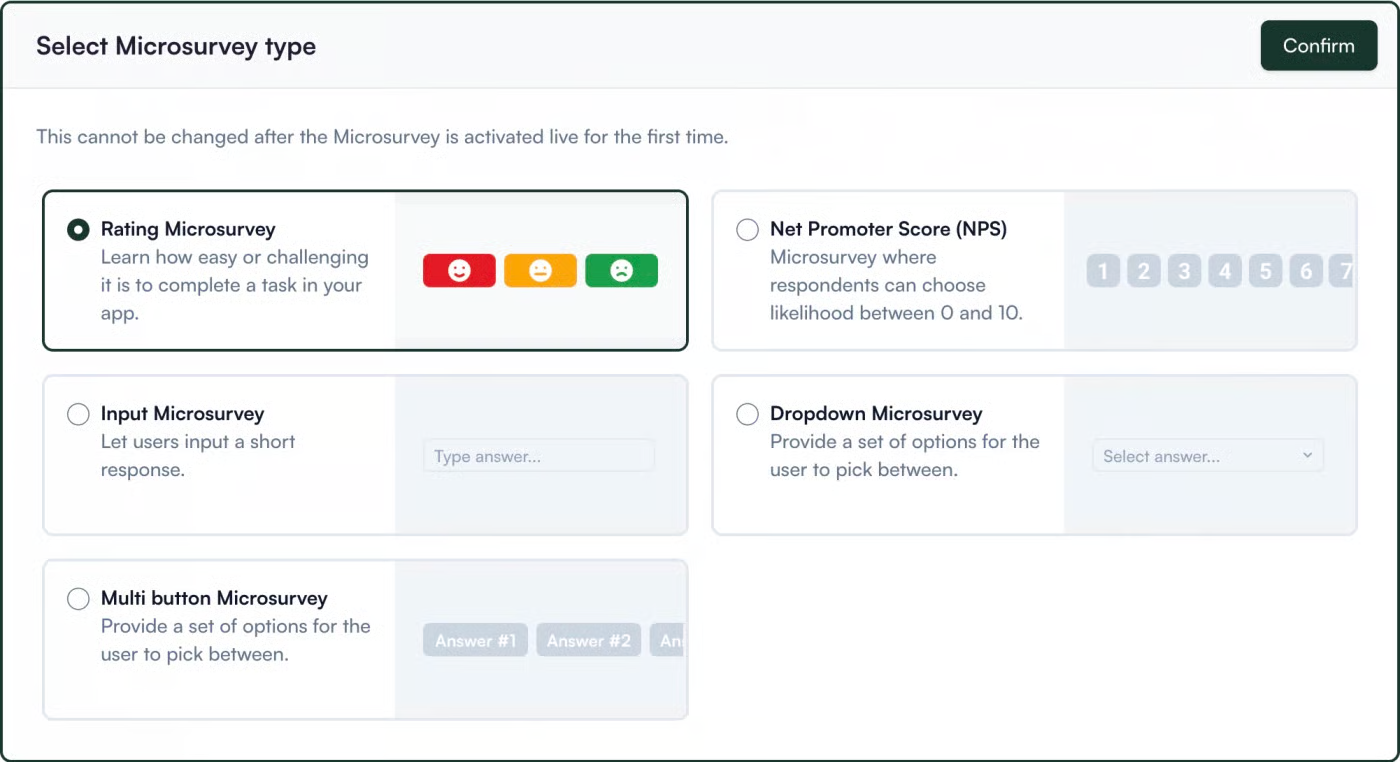This screenshot has width=1400, height=762.
Task: Click the number 1 NPS score icon
Action: 1103,270
